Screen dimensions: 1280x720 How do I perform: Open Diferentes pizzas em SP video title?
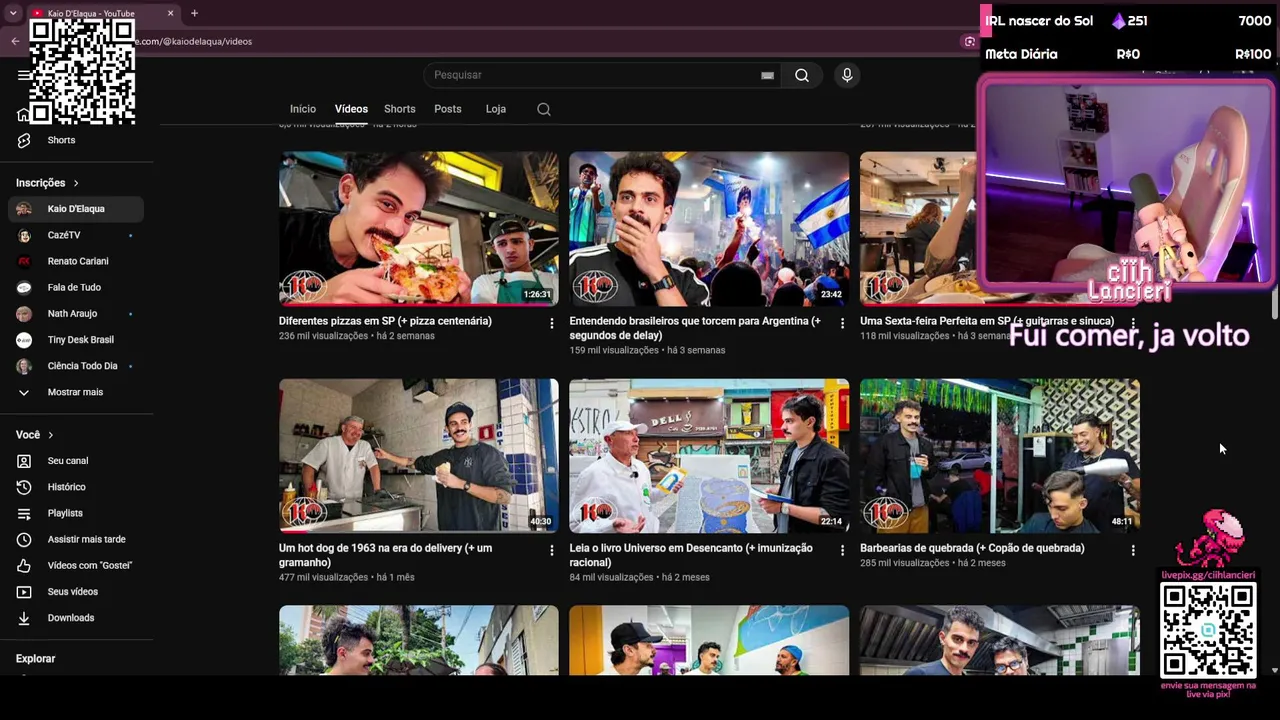tap(385, 321)
